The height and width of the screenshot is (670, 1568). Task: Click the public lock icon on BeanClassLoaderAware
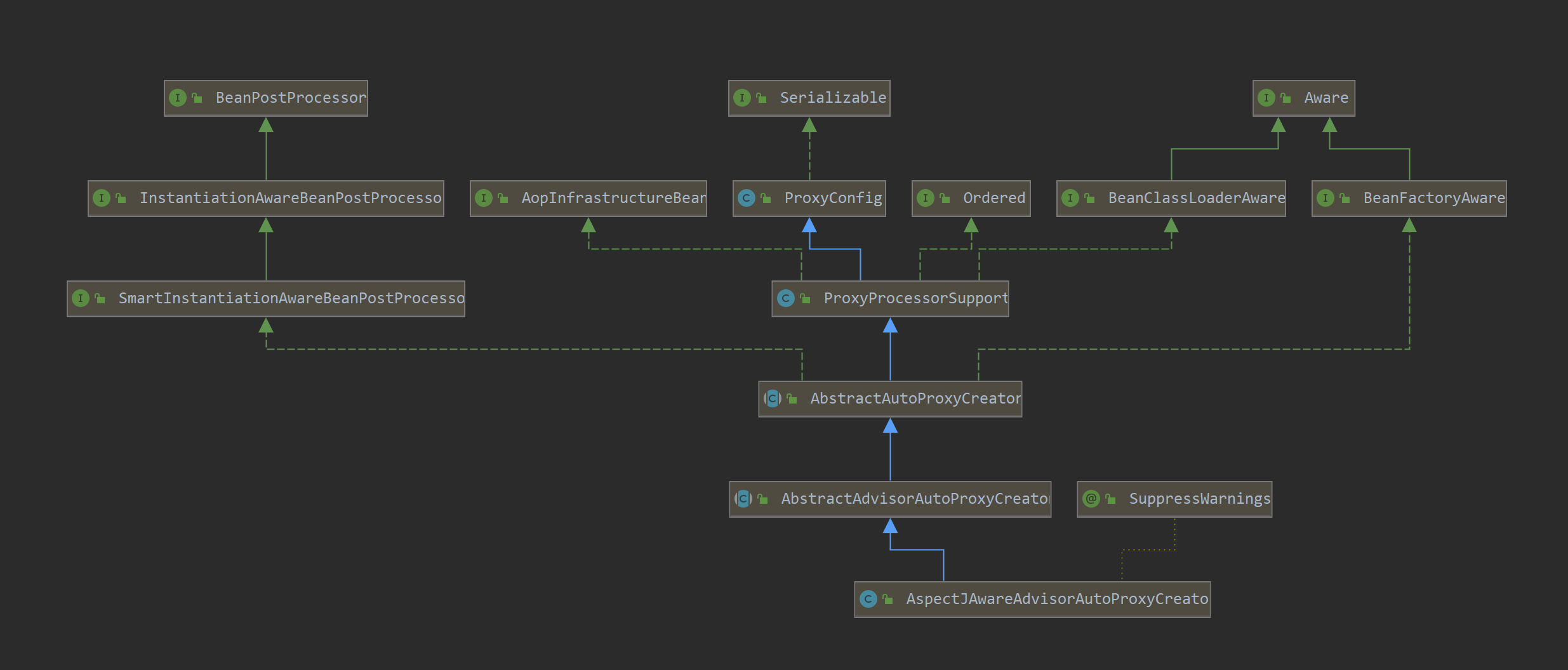pyautogui.click(x=1089, y=198)
